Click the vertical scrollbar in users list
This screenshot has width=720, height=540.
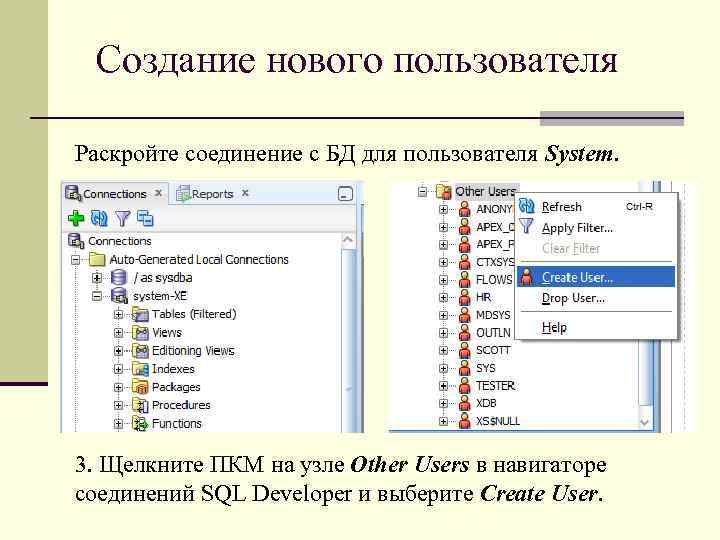[645, 372]
